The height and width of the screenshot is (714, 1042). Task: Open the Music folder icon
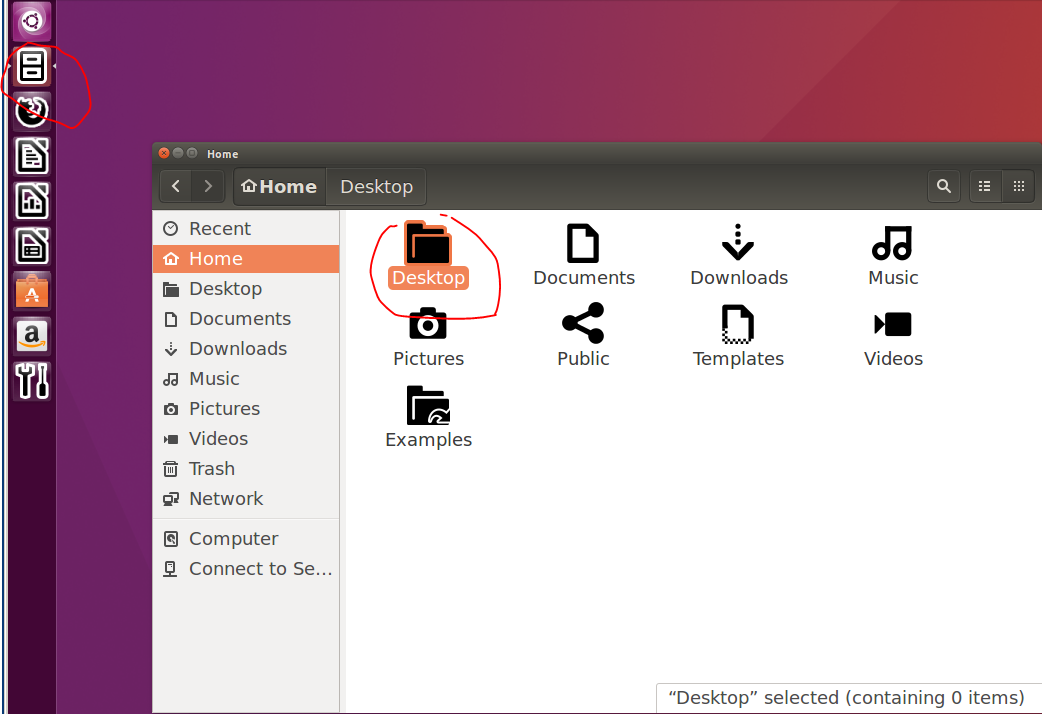[x=893, y=243]
